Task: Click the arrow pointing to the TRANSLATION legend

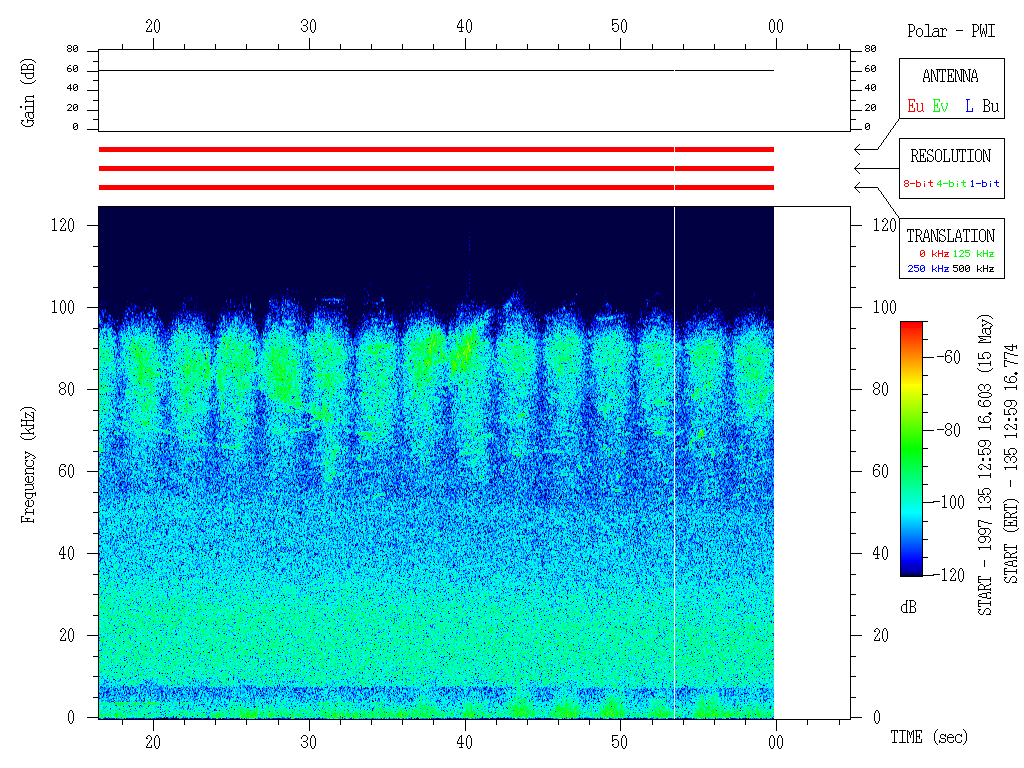Action: (x=860, y=187)
